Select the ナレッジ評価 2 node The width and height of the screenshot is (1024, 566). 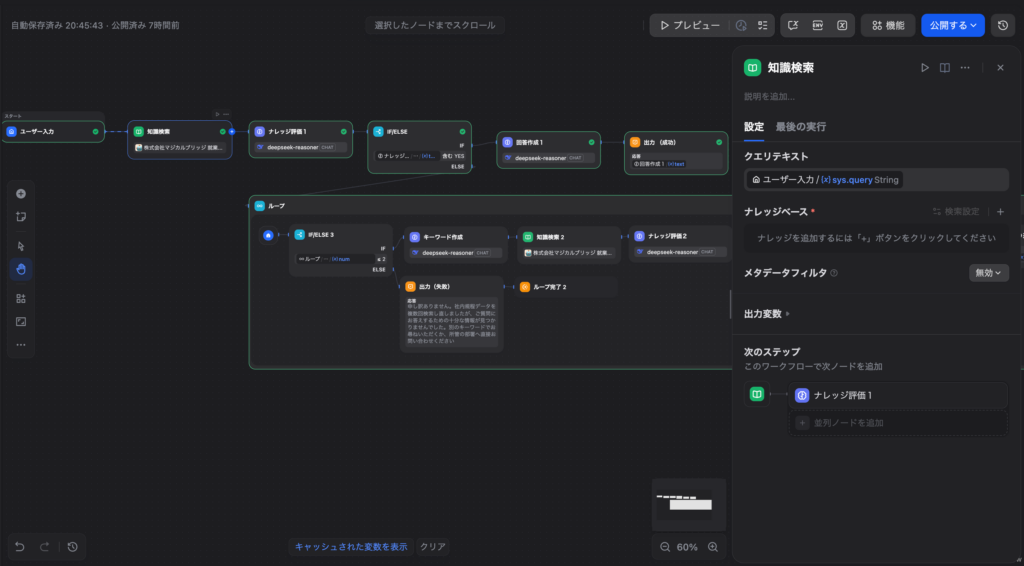point(680,244)
